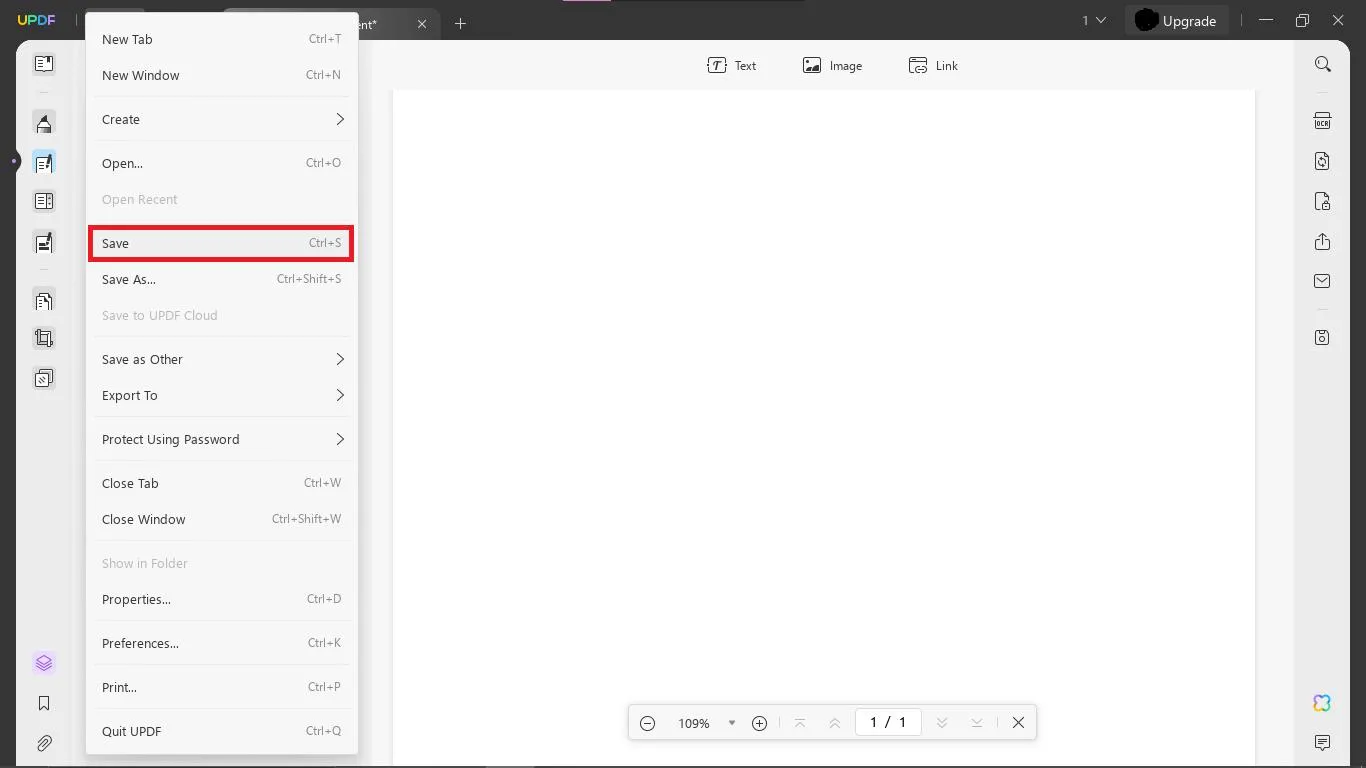Choose Save As... menu entry
The width and height of the screenshot is (1366, 768).
coord(222,279)
